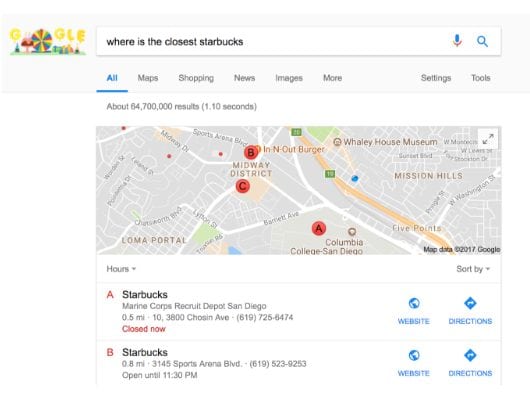Open search Settings
Screen dimensions: 530x414
tap(436, 78)
